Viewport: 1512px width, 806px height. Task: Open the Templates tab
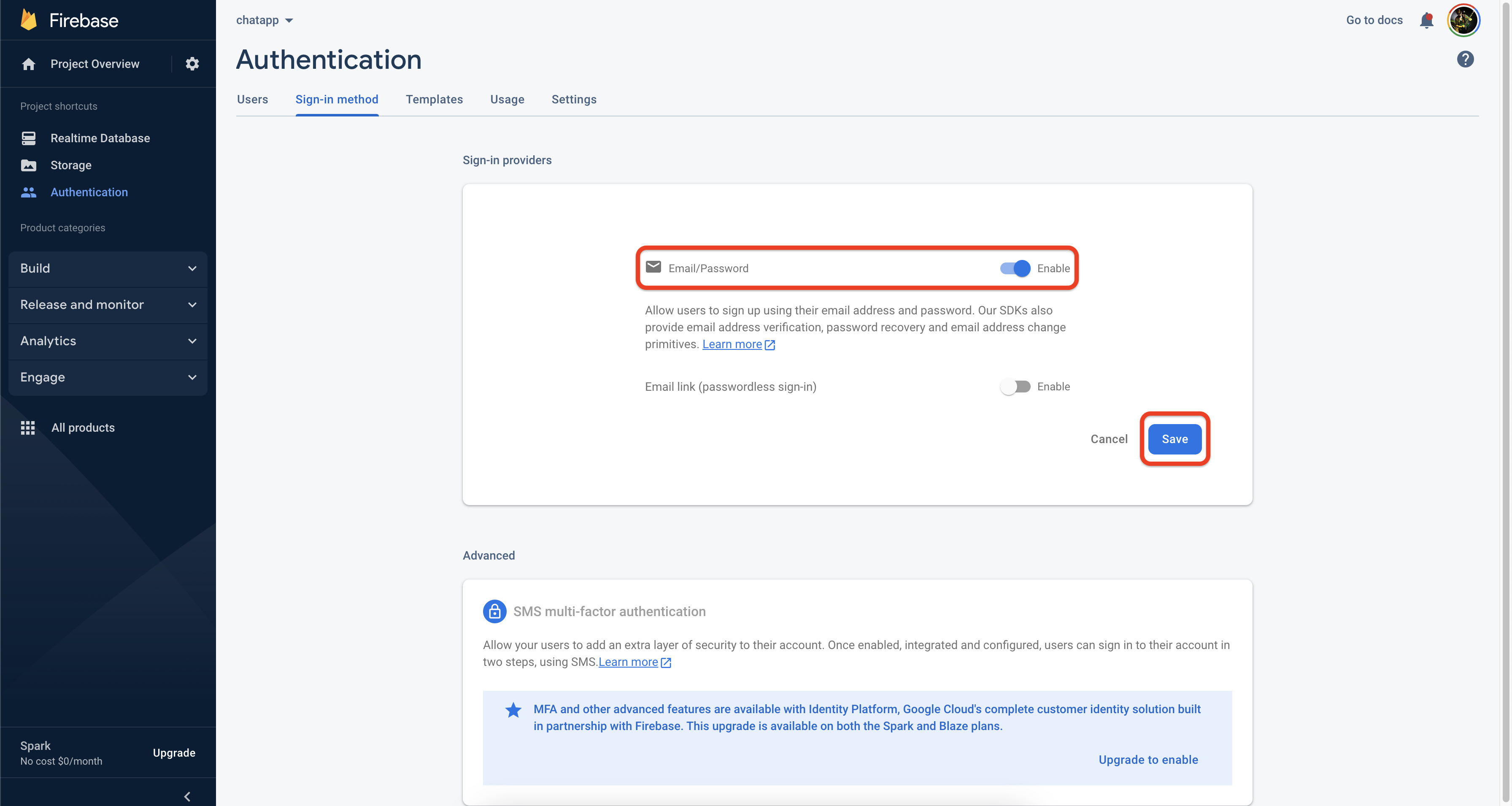coord(435,99)
